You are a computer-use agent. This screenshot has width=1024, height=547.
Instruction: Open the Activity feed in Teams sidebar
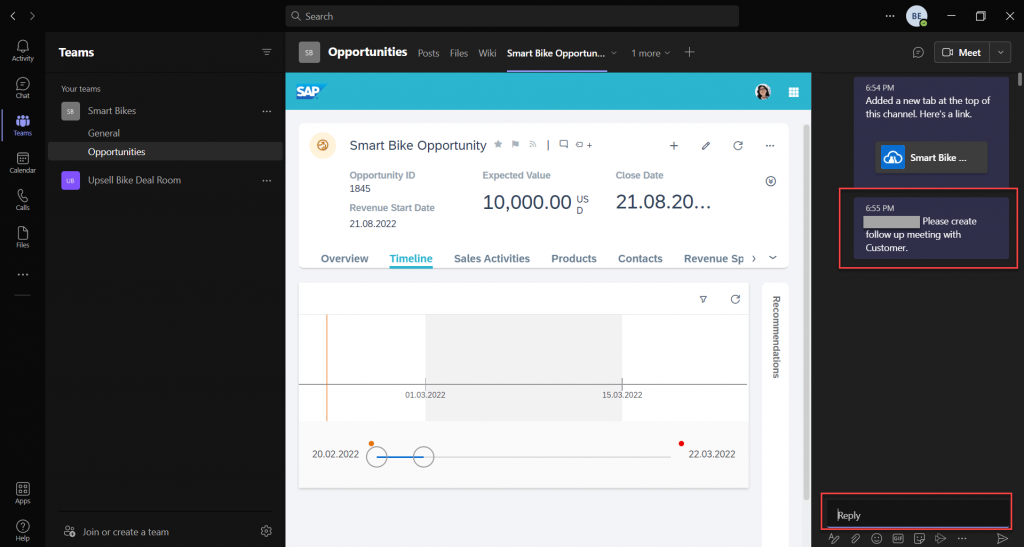pos(23,50)
